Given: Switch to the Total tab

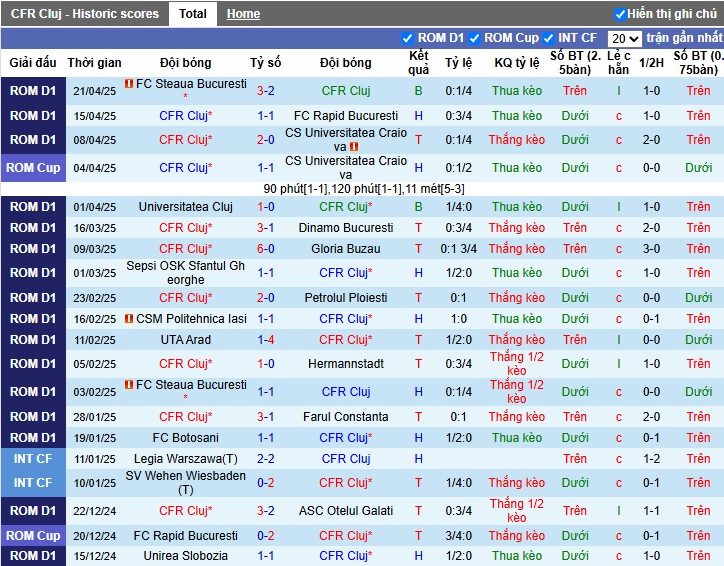Looking at the screenshot, I should click(x=193, y=14).
